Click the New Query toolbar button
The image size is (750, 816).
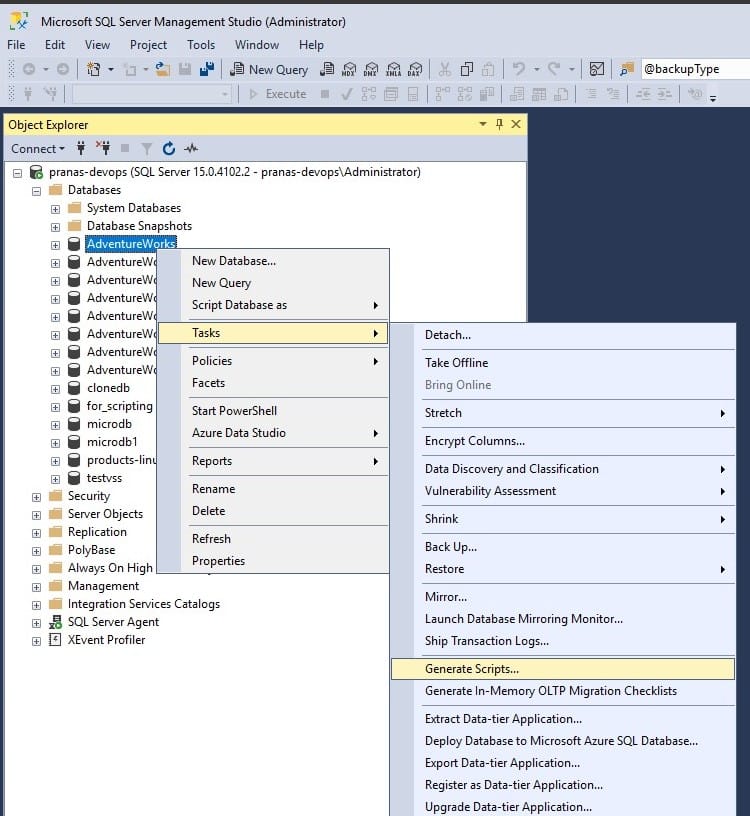point(269,69)
